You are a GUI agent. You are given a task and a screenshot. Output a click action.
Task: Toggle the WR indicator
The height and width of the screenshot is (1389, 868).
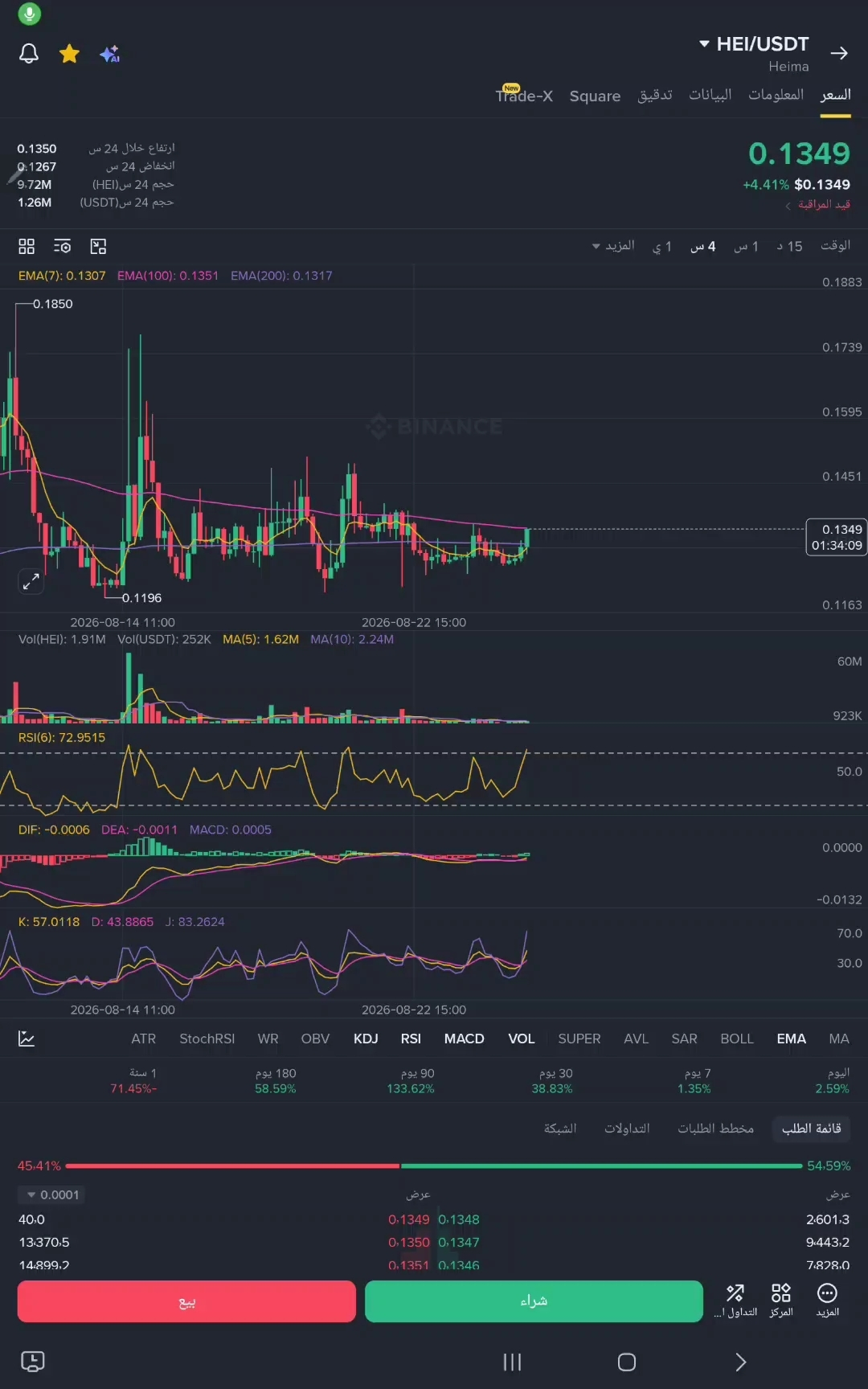tap(268, 1039)
